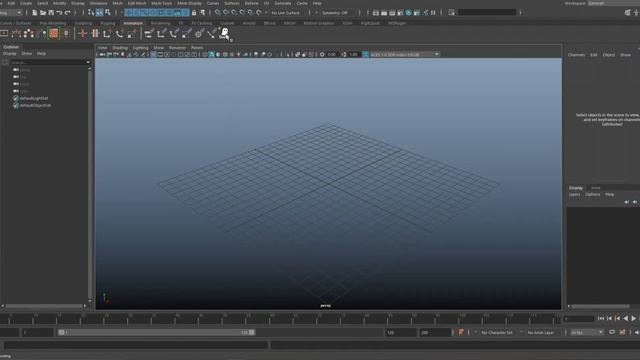The height and width of the screenshot is (360, 640).
Task: Open the Render View window icon
Action: coord(376,13)
